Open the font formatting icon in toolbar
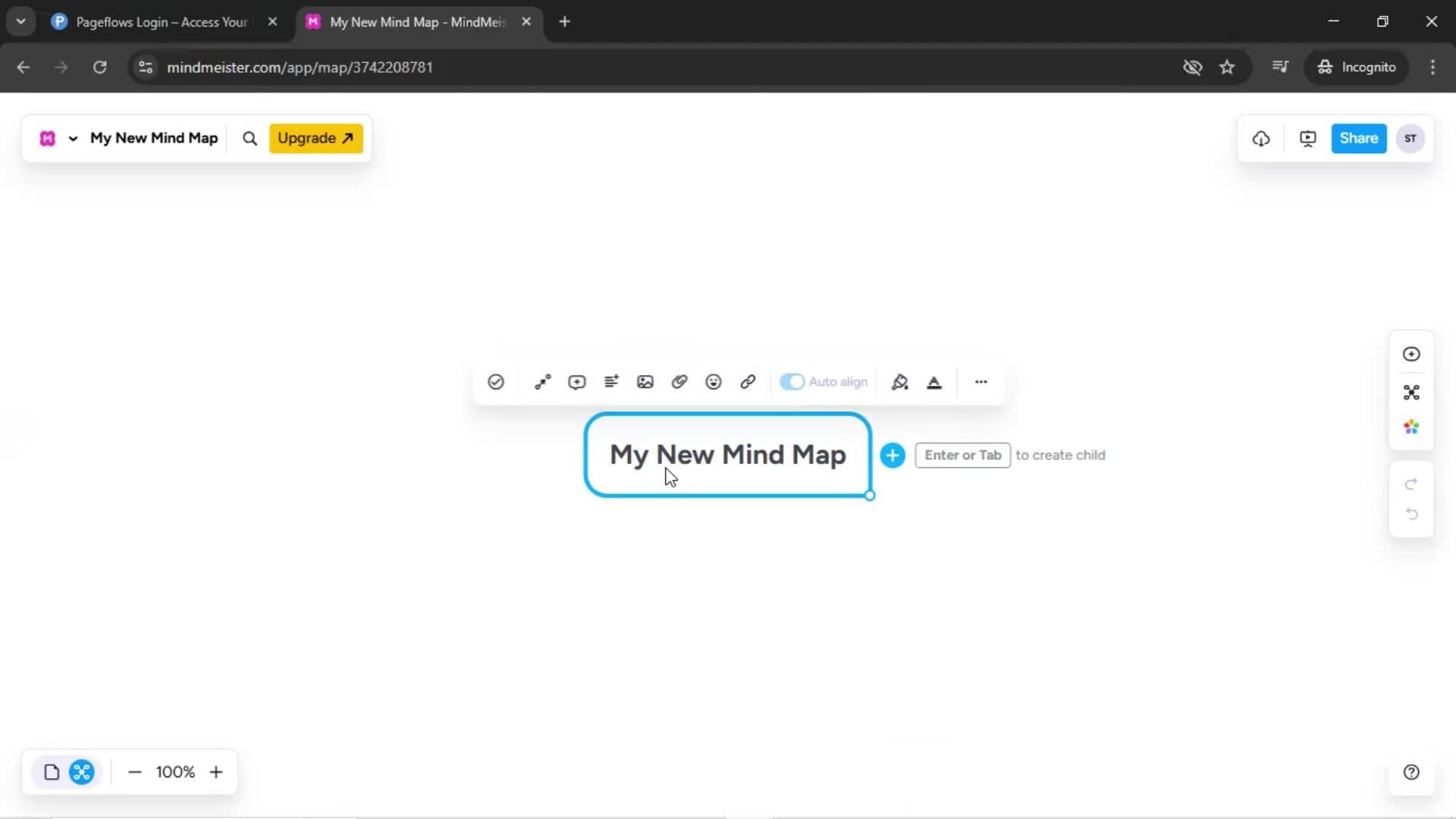This screenshot has width=1456, height=819. coord(934,381)
